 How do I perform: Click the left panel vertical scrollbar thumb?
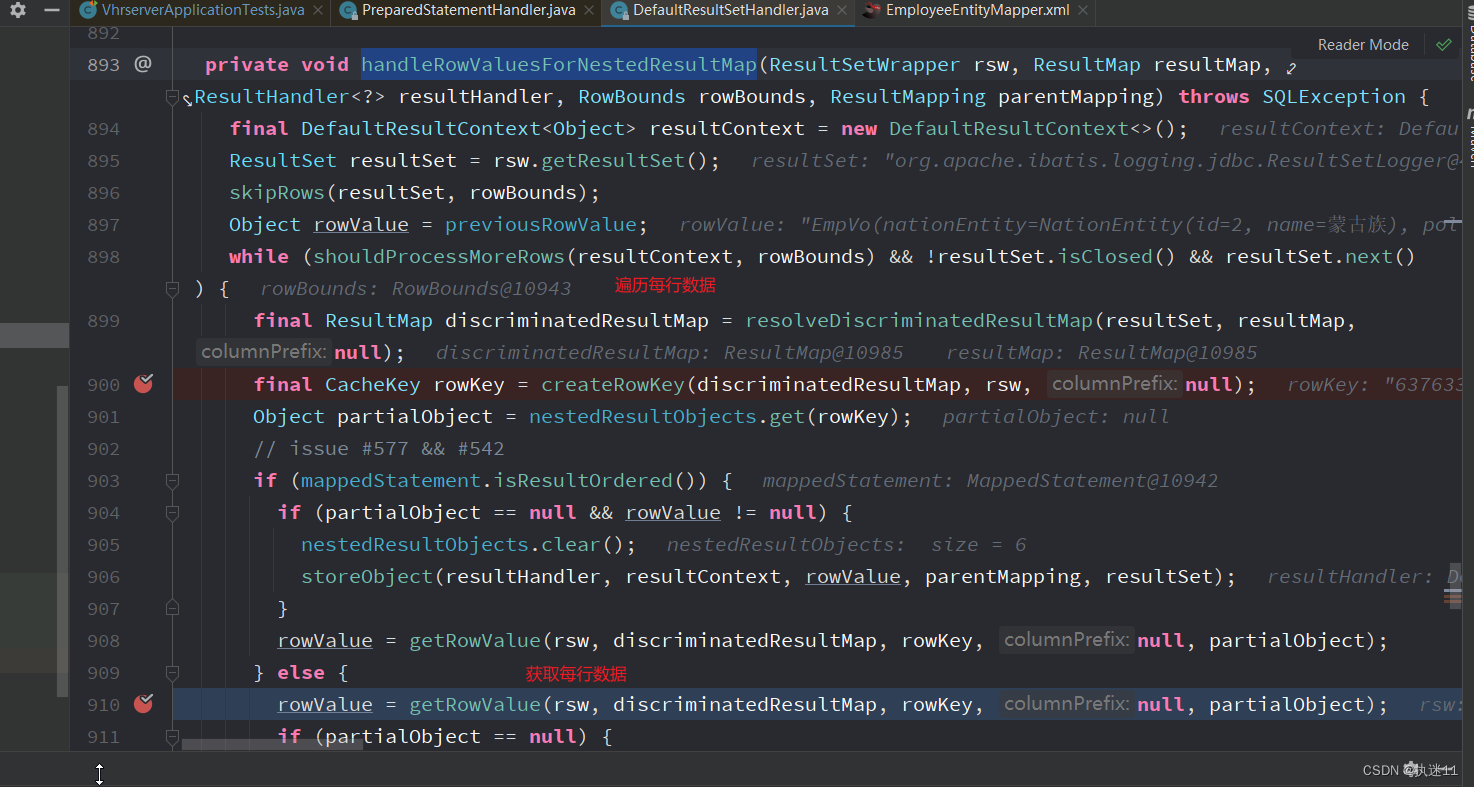coord(64,540)
